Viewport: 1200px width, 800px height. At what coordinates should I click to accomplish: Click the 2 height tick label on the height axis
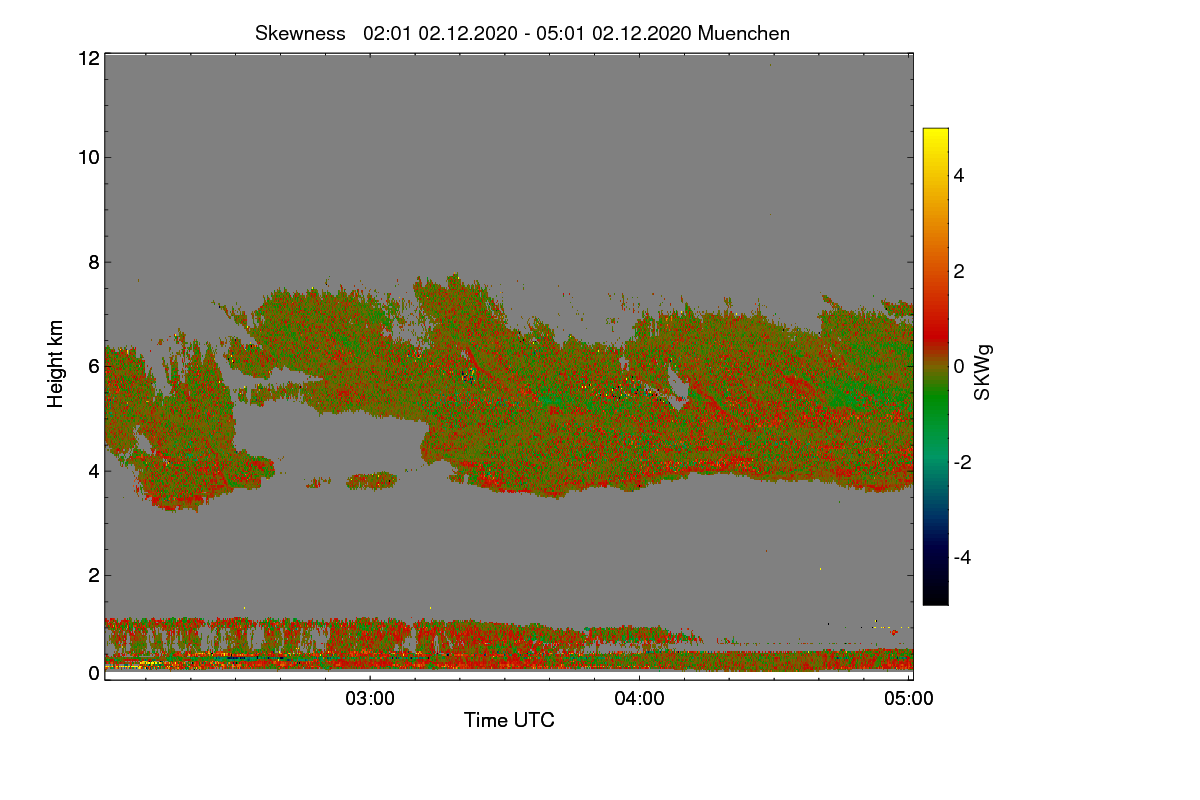93,575
